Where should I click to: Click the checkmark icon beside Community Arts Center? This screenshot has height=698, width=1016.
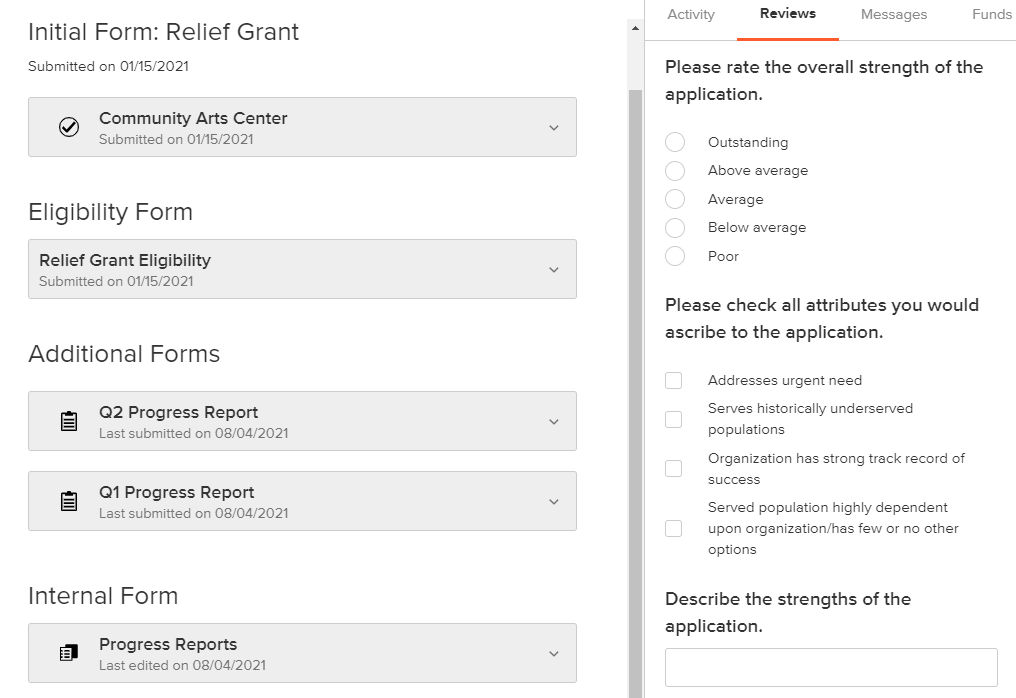69,127
